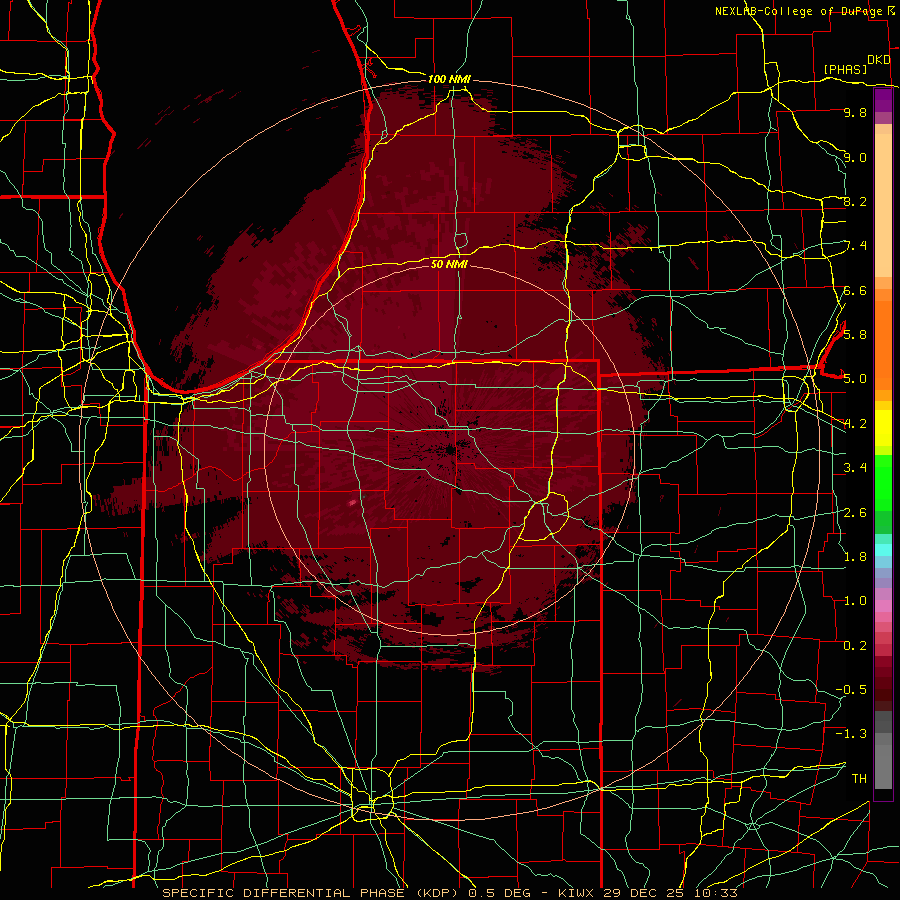Click the 1.8 legend value
900x900 pixels.
tap(855, 557)
